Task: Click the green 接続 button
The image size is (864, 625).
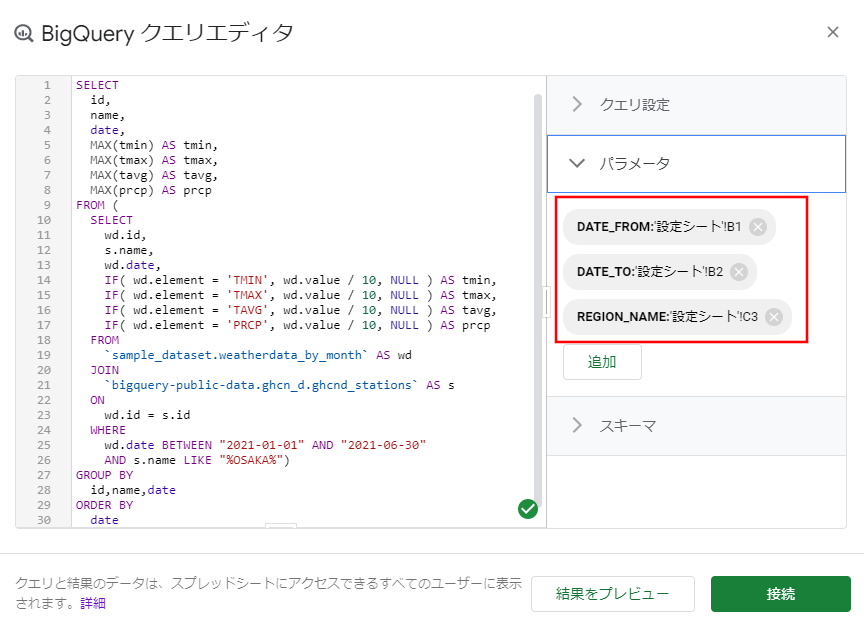Action: (781, 594)
